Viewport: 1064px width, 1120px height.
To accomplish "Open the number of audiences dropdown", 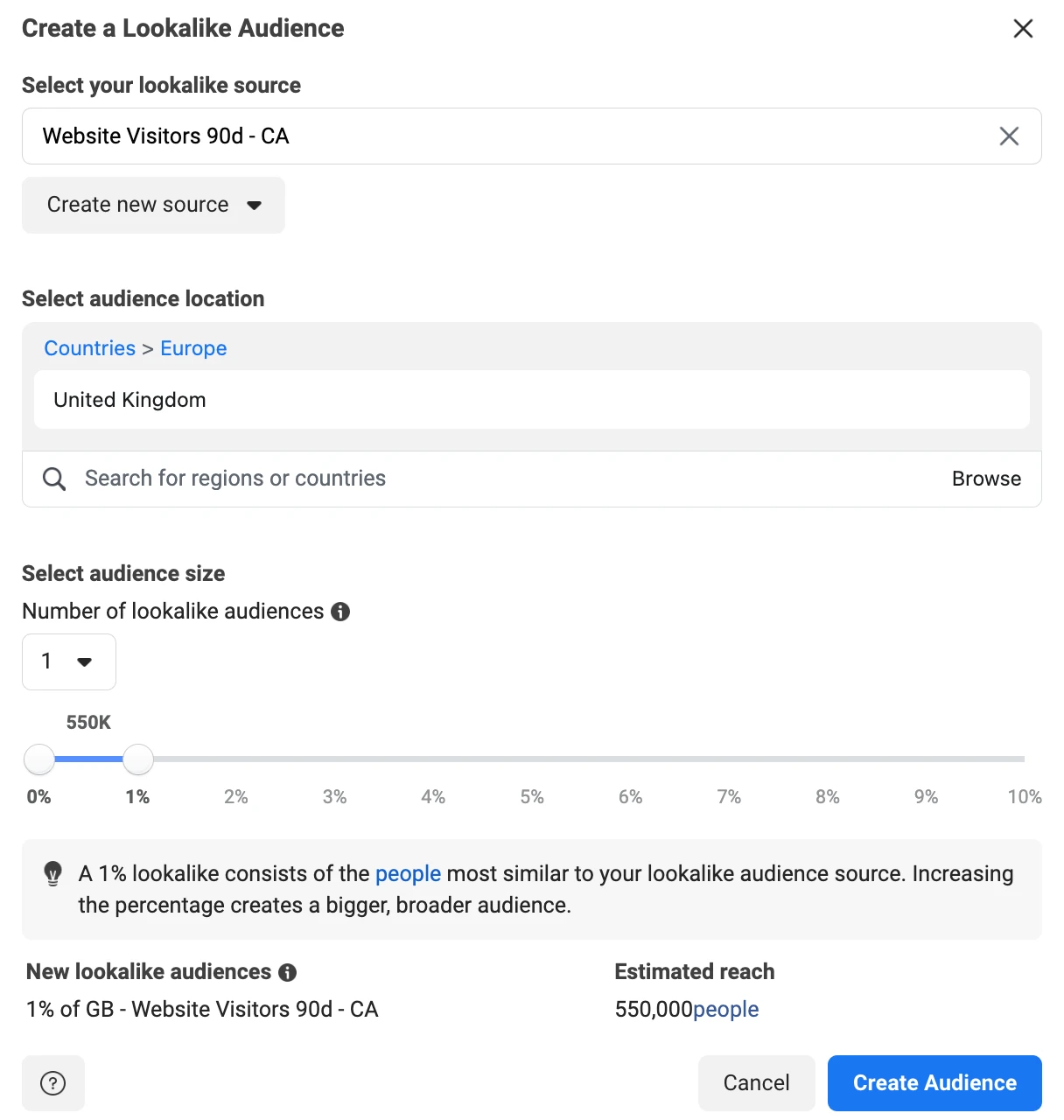I will [x=69, y=661].
